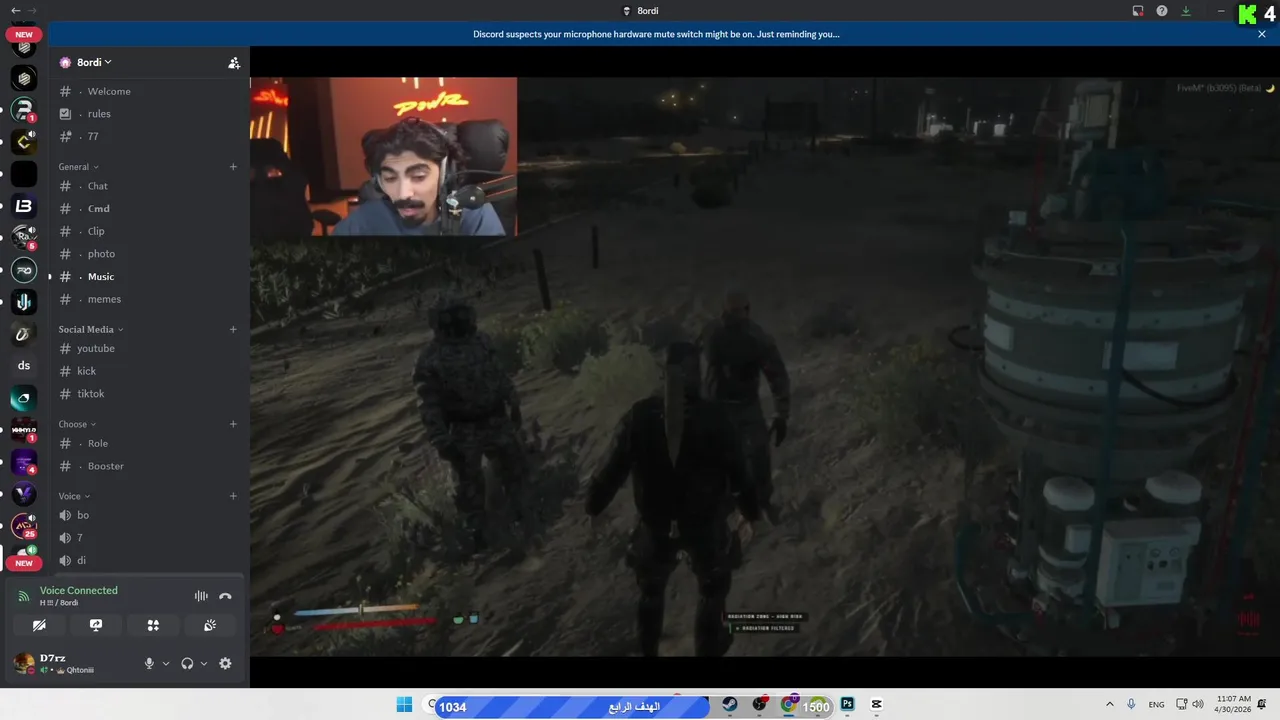Create channel in General category
Image resolution: width=1280 pixels, height=720 pixels.
233,167
